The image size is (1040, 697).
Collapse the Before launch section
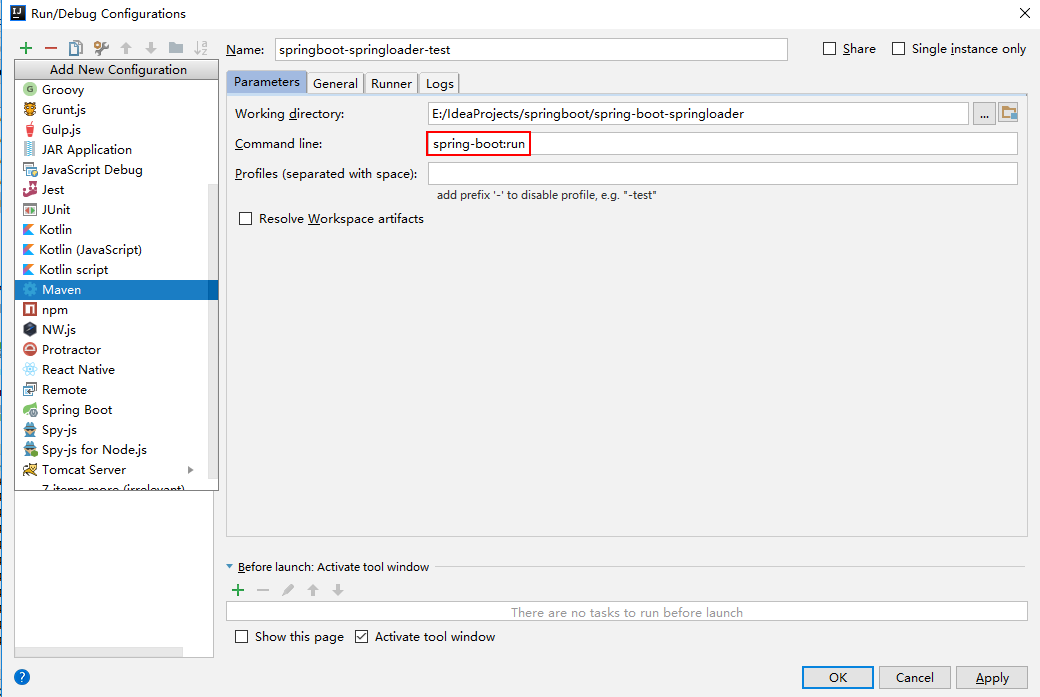pyautogui.click(x=230, y=567)
